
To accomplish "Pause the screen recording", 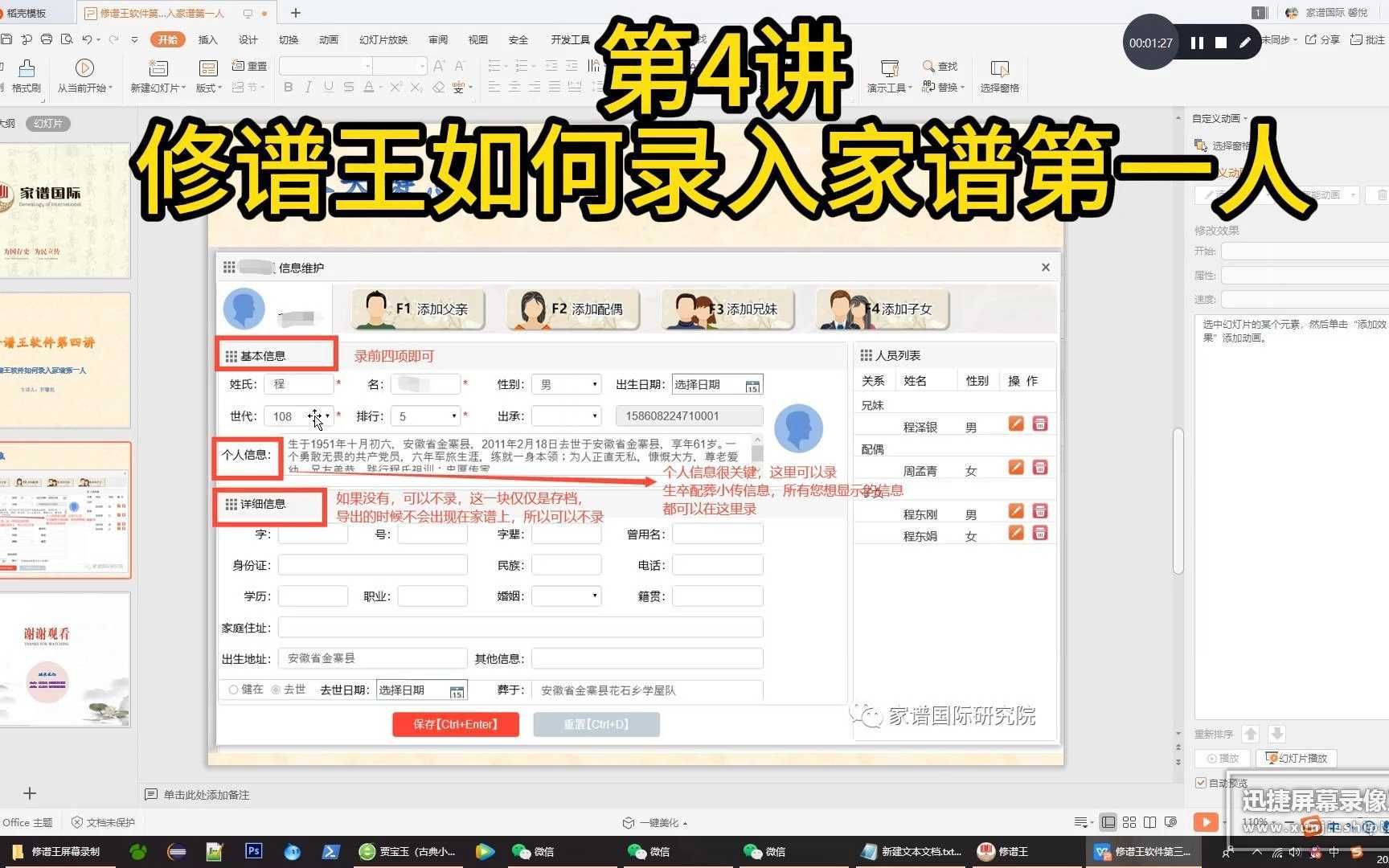I will (x=1197, y=43).
